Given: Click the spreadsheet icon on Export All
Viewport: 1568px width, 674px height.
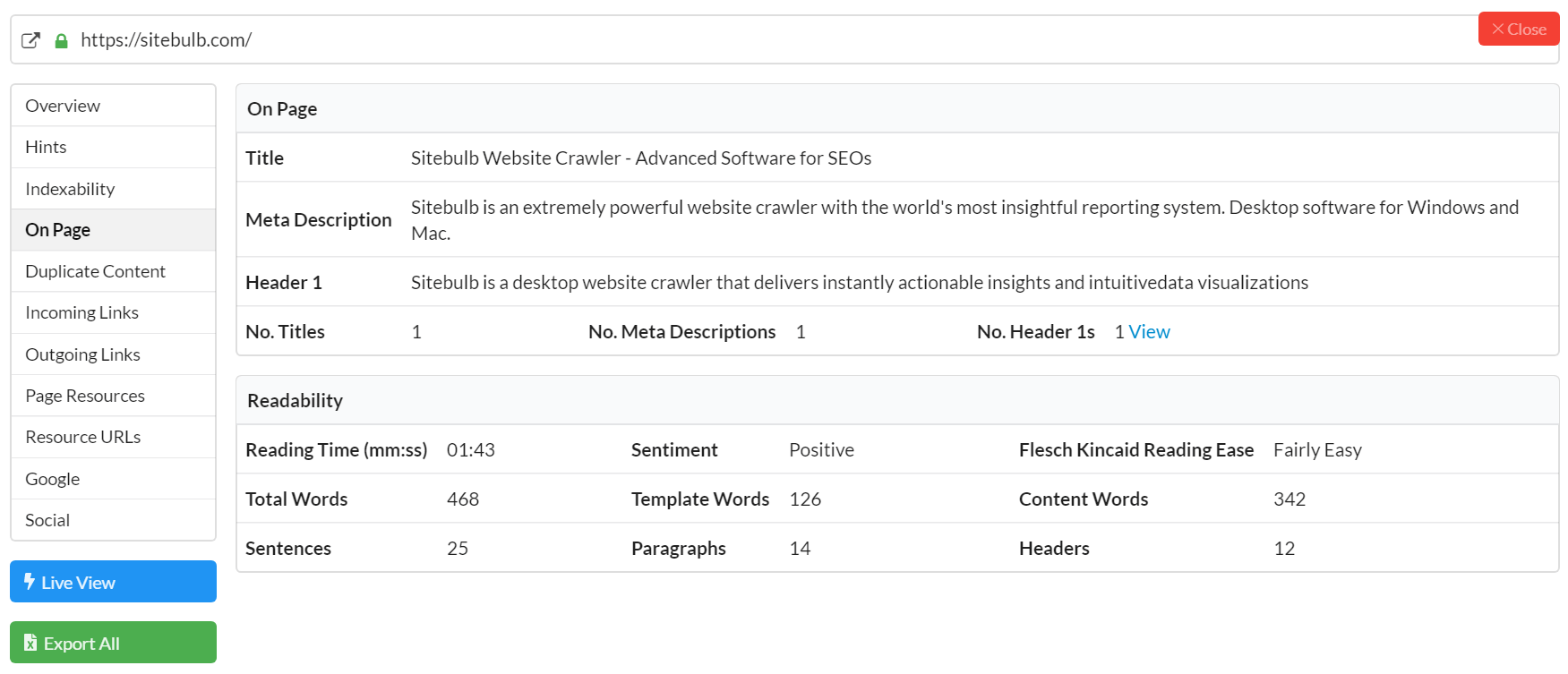Looking at the screenshot, I should point(30,643).
